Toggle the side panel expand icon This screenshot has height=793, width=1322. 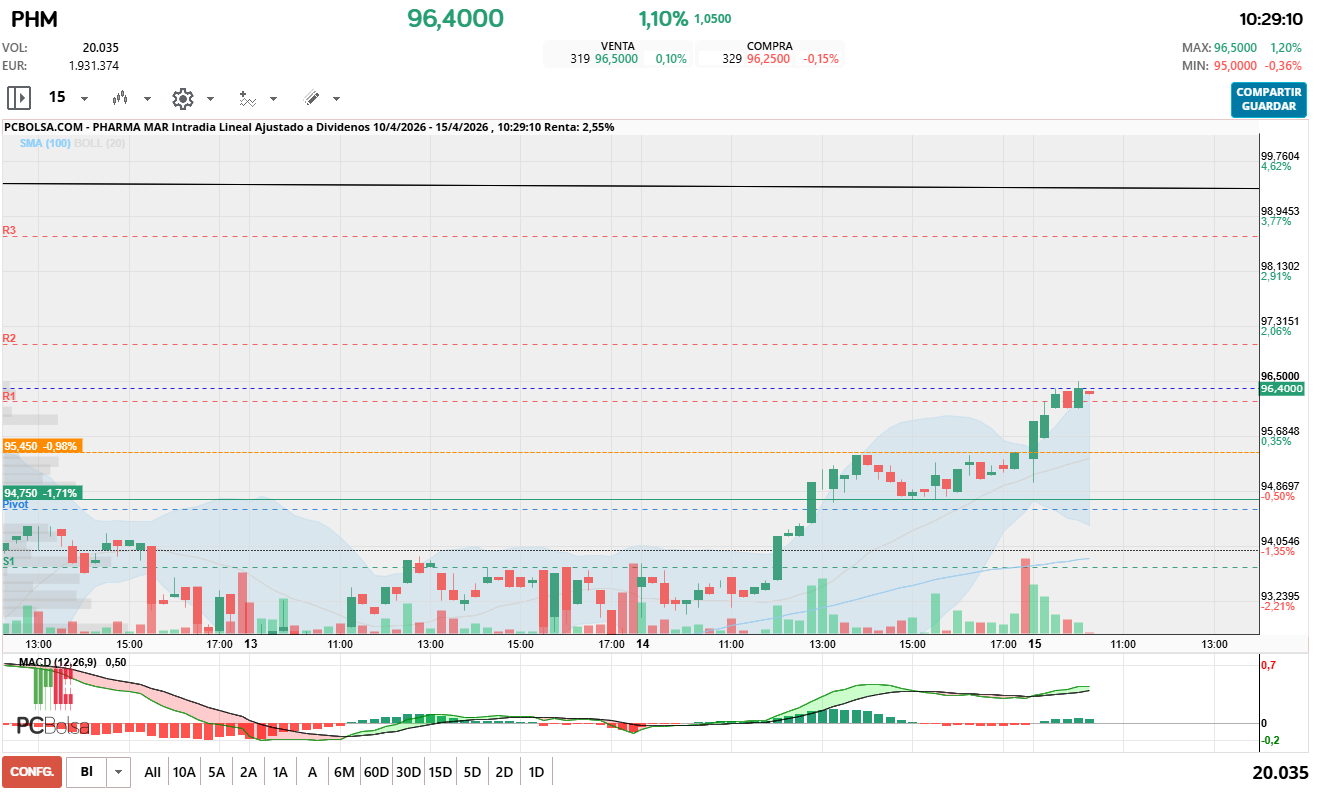click(x=19, y=98)
